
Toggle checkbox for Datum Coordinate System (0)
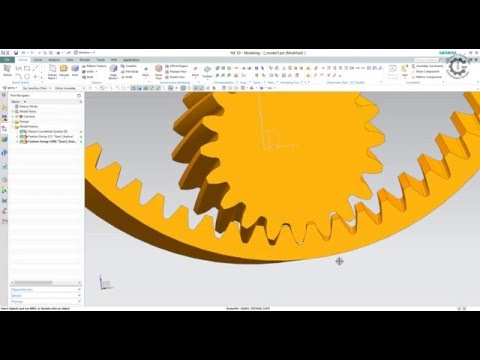[x=23, y=132]
